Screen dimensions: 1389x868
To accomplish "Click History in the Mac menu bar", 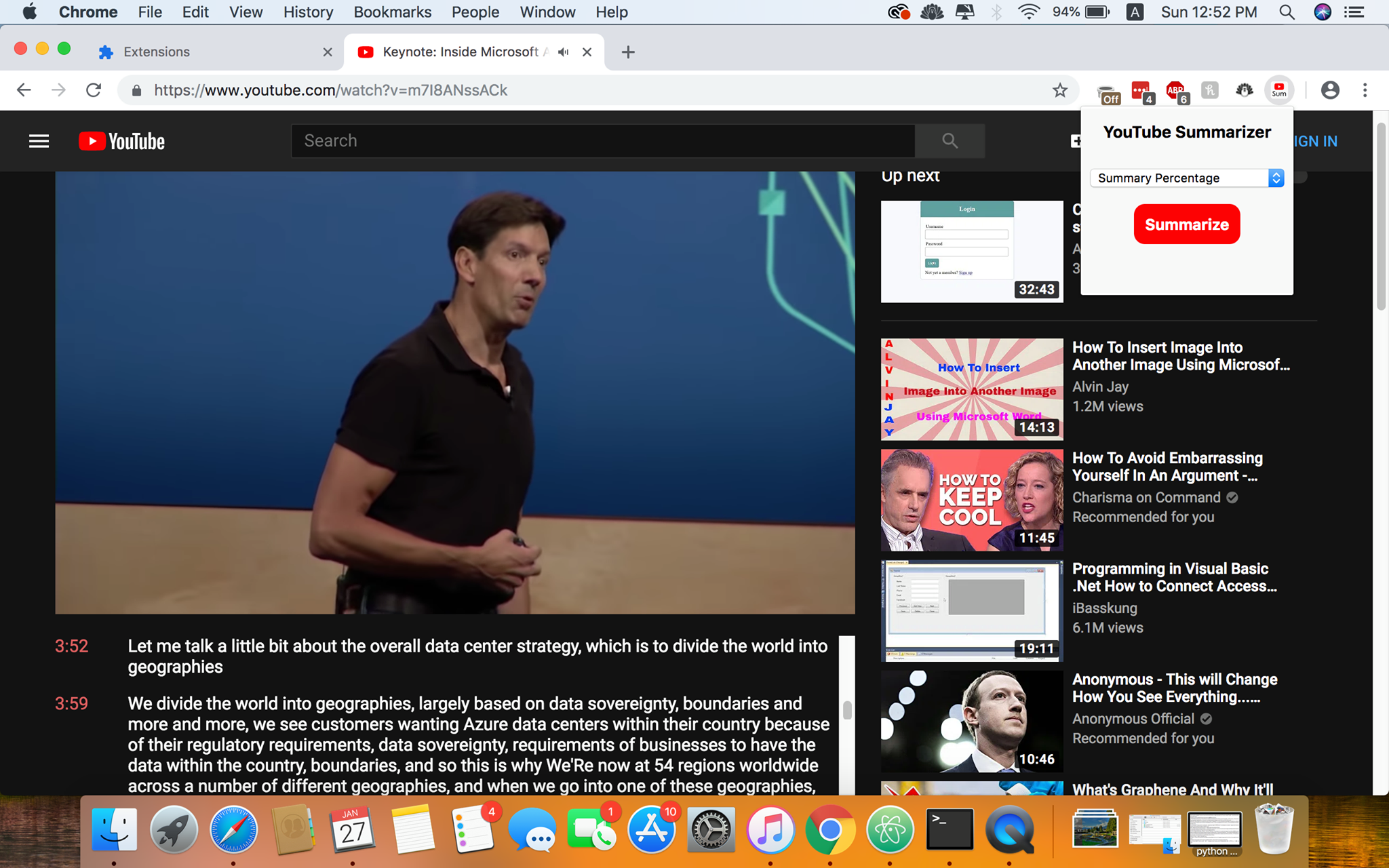I will (309, 12).
